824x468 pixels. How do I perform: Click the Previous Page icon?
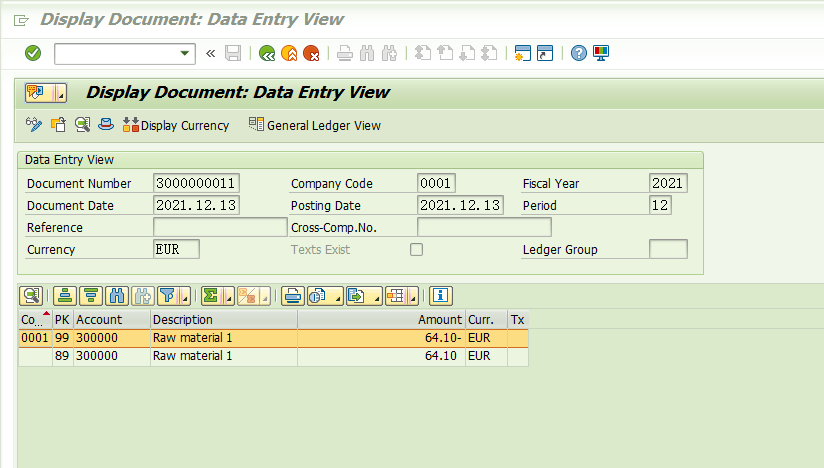(445, 53)
